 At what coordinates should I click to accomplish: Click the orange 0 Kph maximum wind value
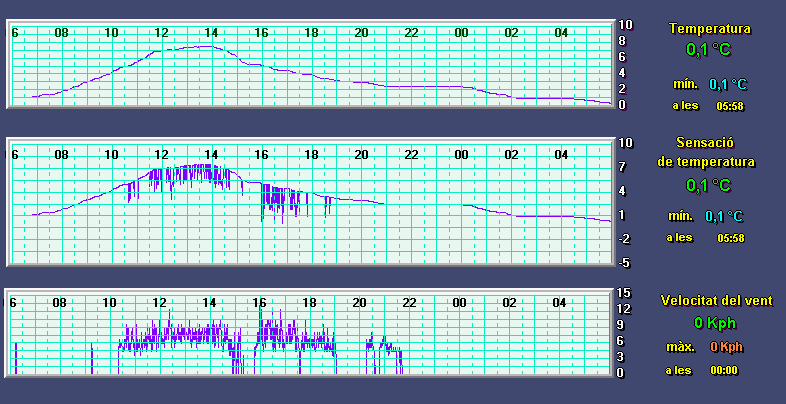point(726,347)
